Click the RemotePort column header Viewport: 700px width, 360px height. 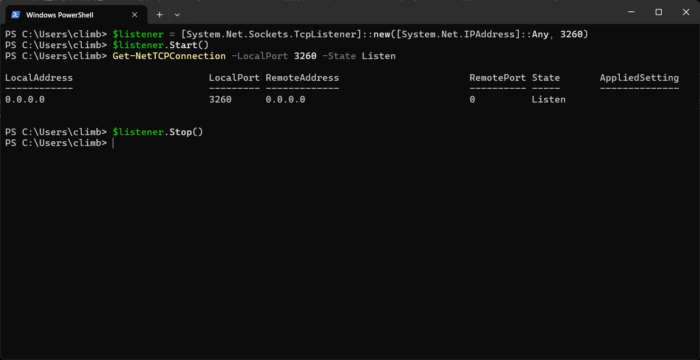[498, 78]
